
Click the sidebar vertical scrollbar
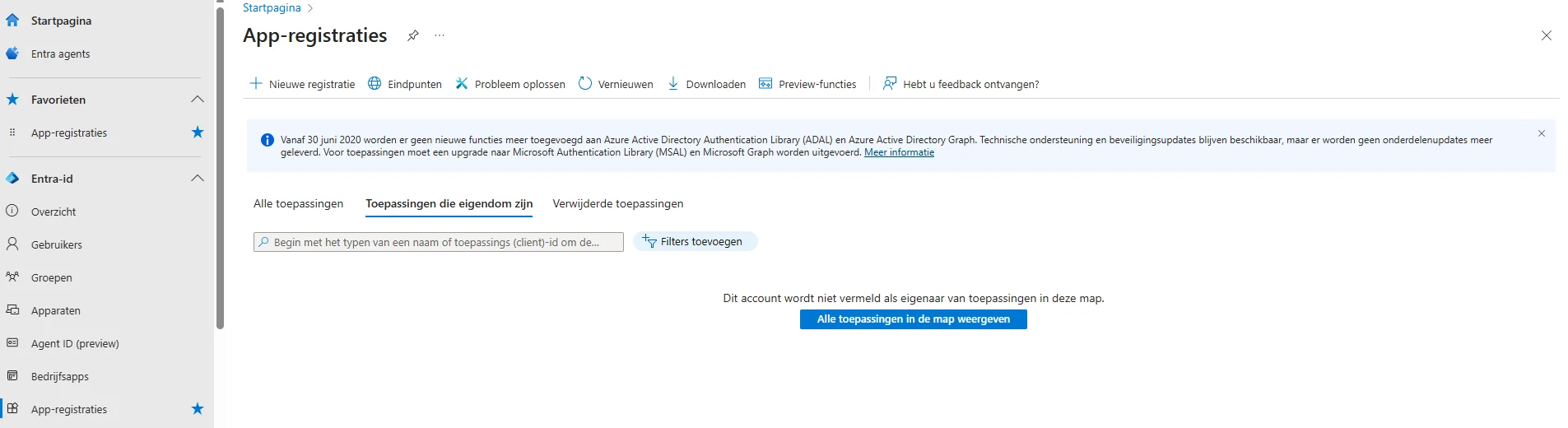click(220, 168)
